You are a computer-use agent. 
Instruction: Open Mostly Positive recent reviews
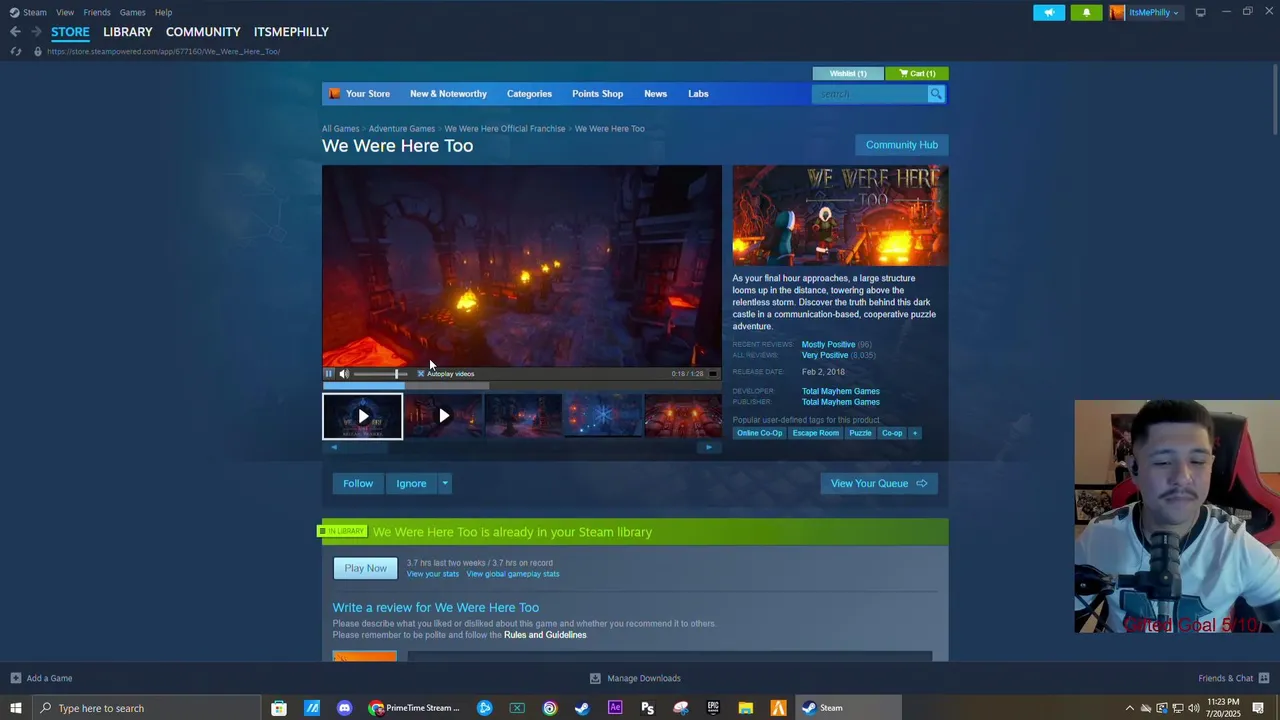pyautogui.click(x=828, y=344)
